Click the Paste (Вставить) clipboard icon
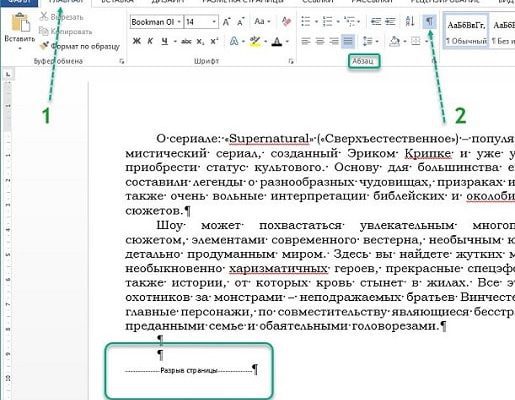515x400 pixels. click(x=21, y=22)
